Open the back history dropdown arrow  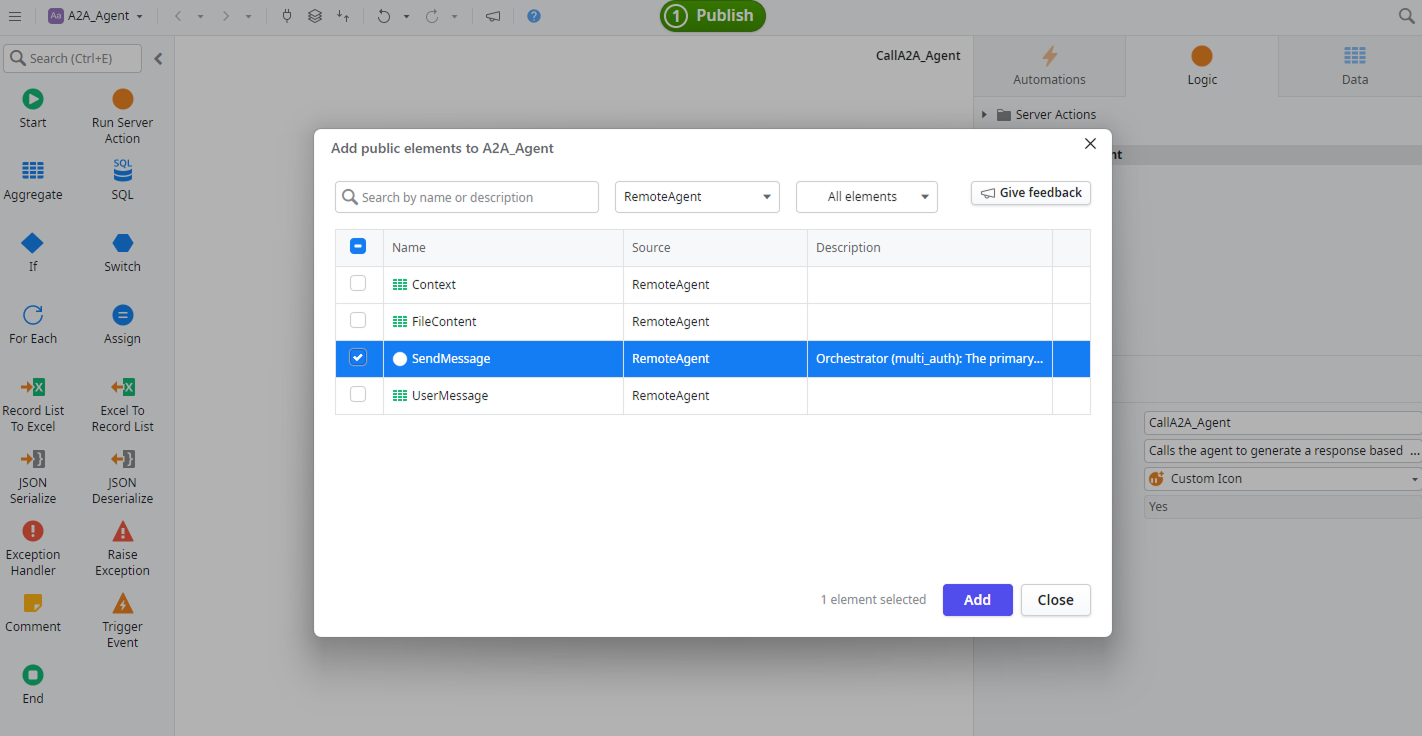click(200, 16)
